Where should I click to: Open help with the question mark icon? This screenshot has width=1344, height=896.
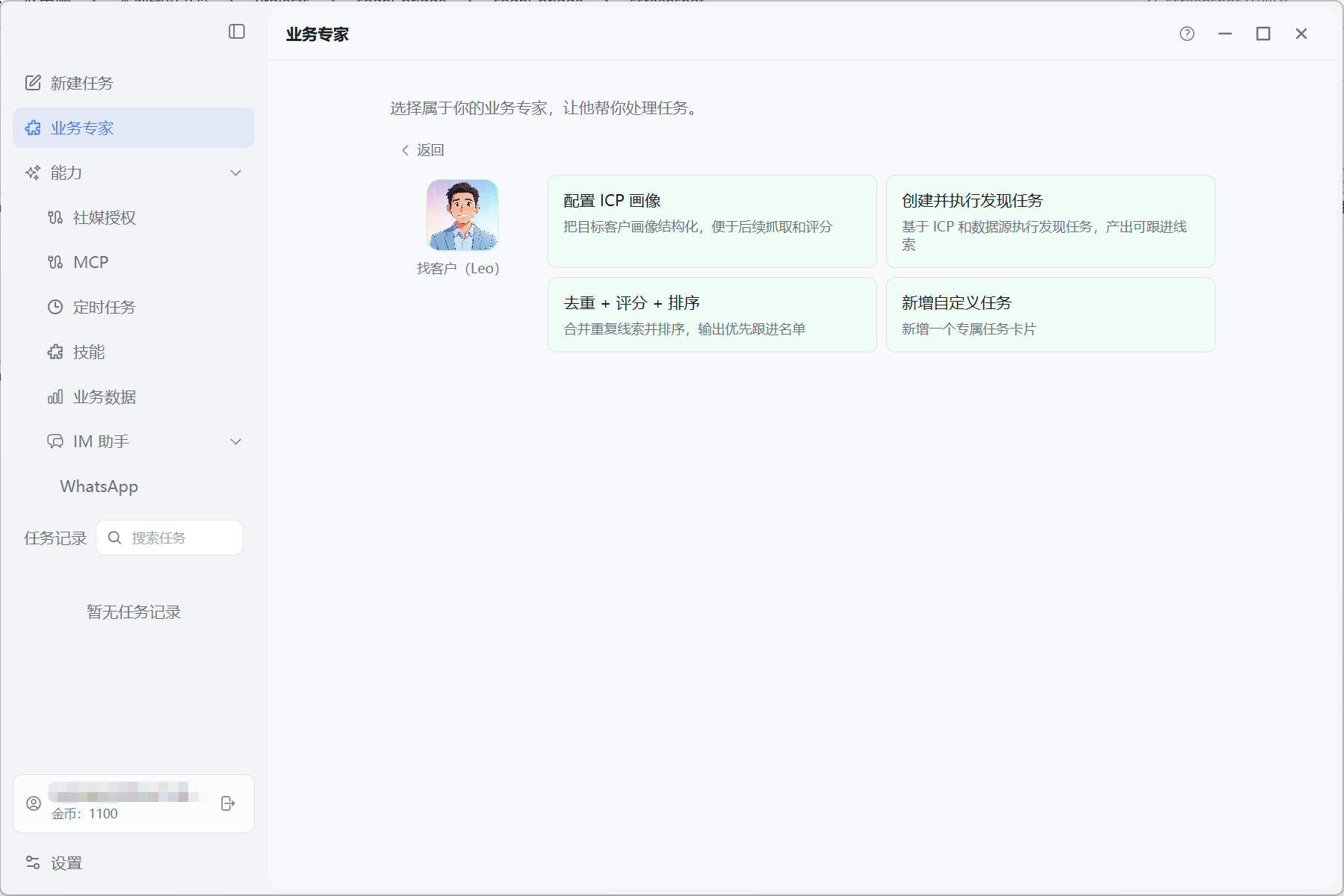[1187, 34]
